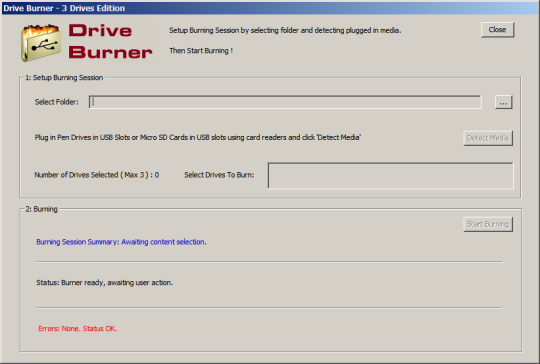Click 'Then Start Burning !' text
Screen dimensions: 540x364
pos(201,51)
